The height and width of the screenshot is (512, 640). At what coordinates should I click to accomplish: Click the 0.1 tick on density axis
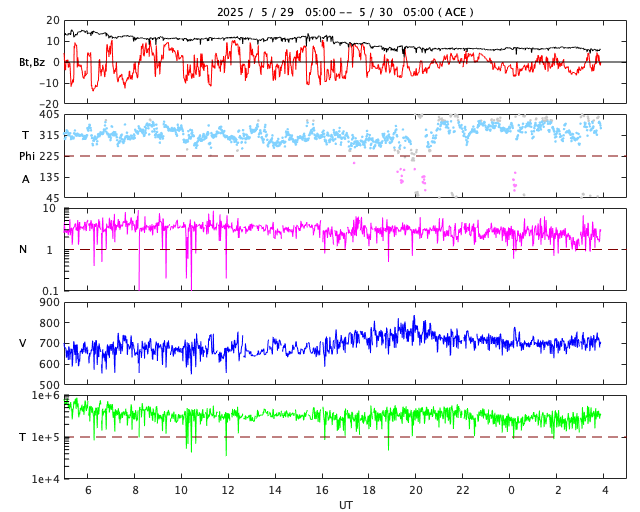50,291
